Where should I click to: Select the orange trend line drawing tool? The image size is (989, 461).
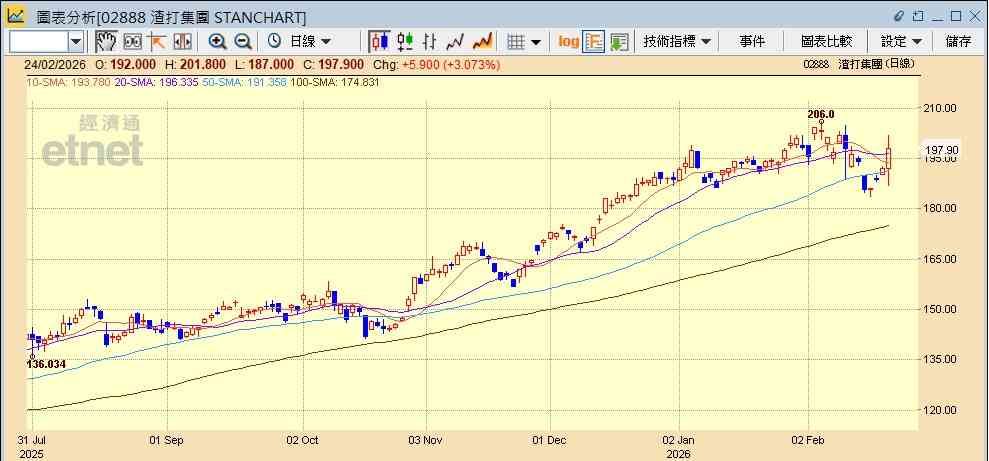pos(156,42)
